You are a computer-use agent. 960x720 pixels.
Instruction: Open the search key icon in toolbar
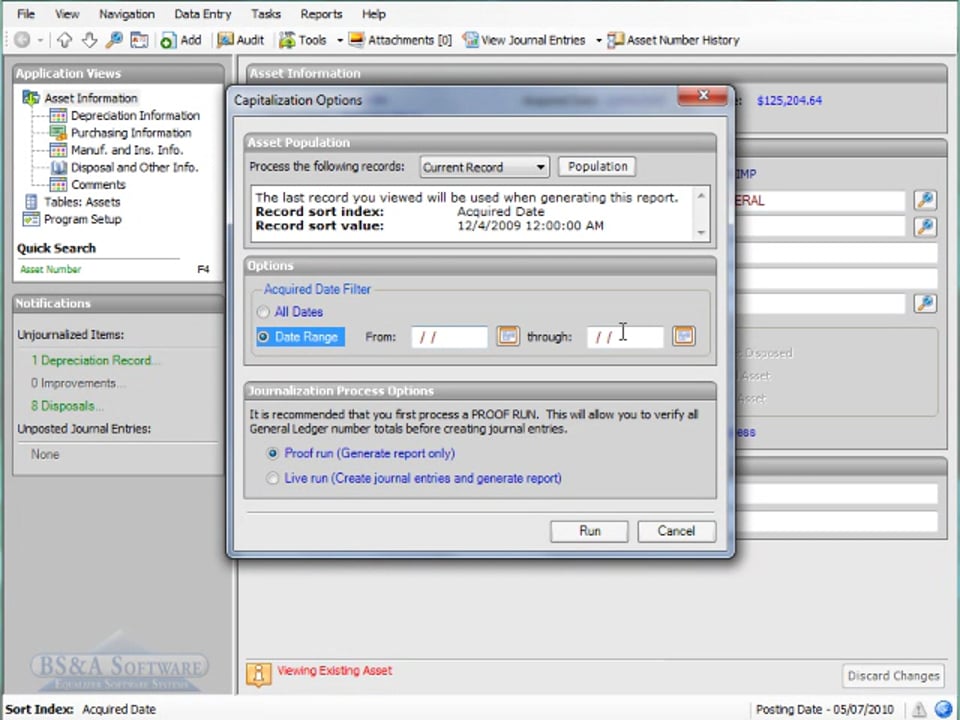114,40
